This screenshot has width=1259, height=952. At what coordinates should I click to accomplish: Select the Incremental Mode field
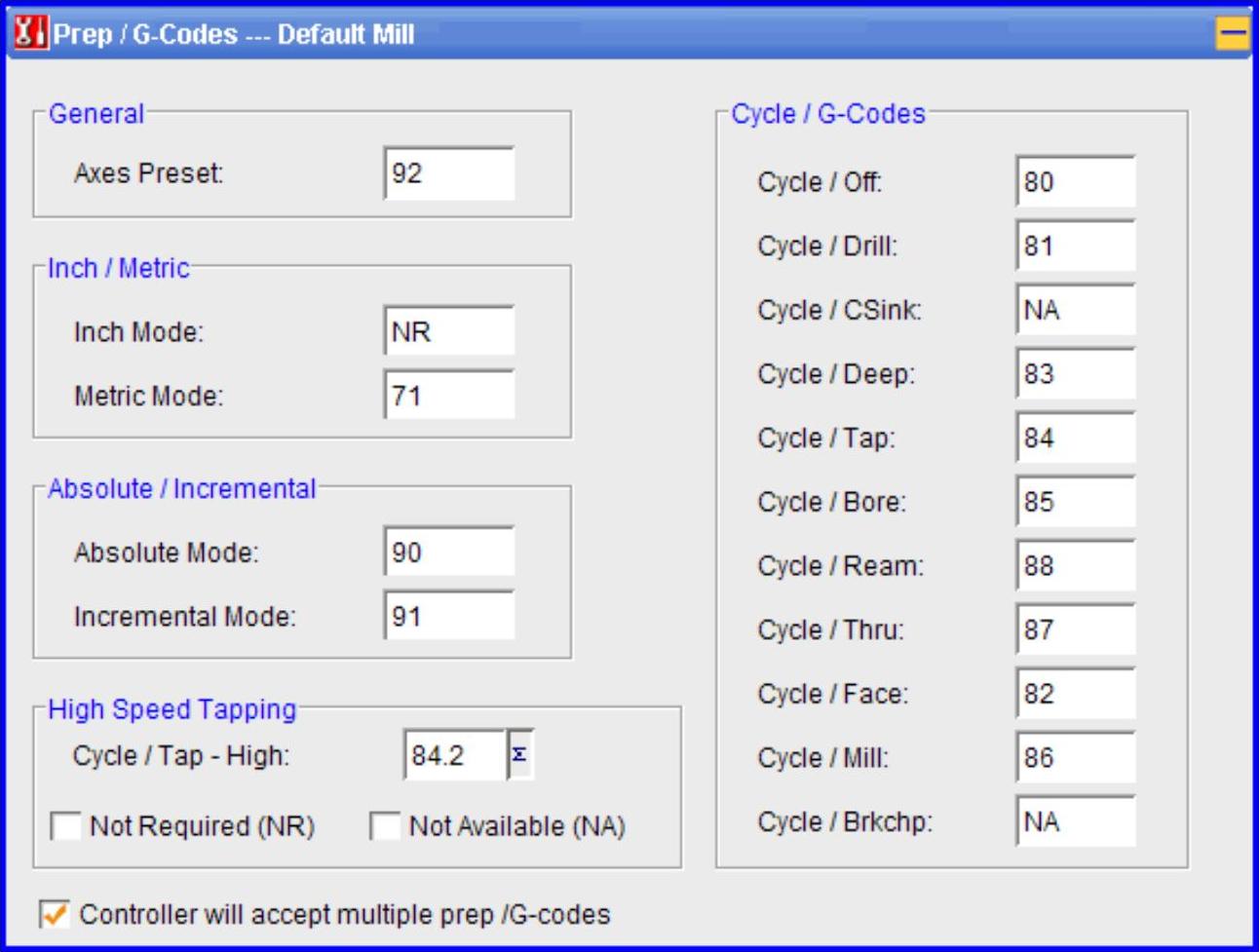point(449,617)
